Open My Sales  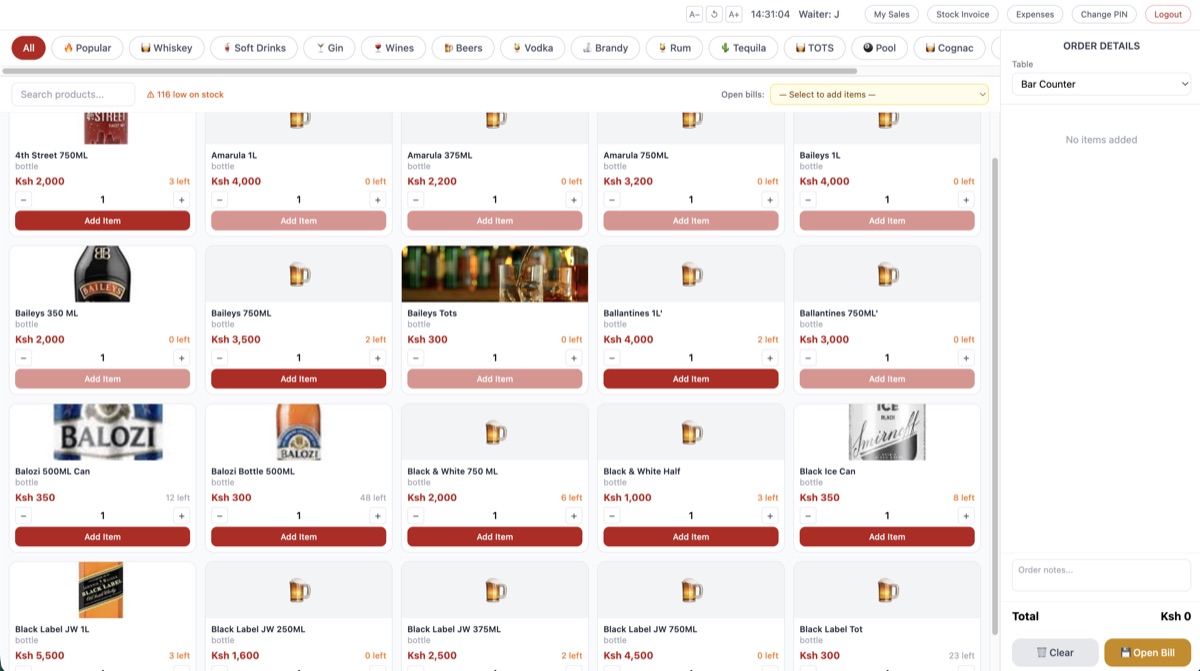point(891,14)
